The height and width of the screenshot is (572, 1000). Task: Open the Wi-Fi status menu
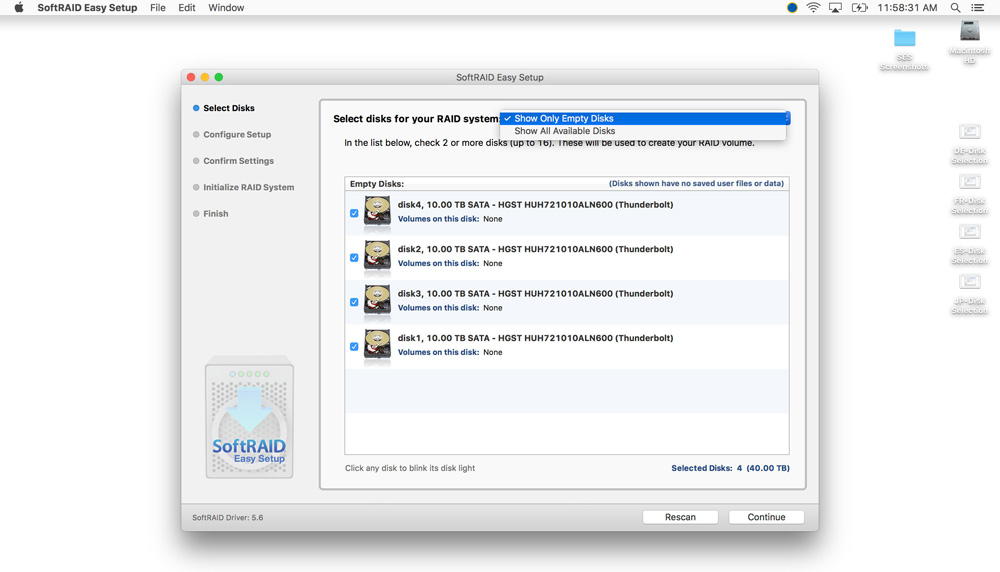(813, 8)
